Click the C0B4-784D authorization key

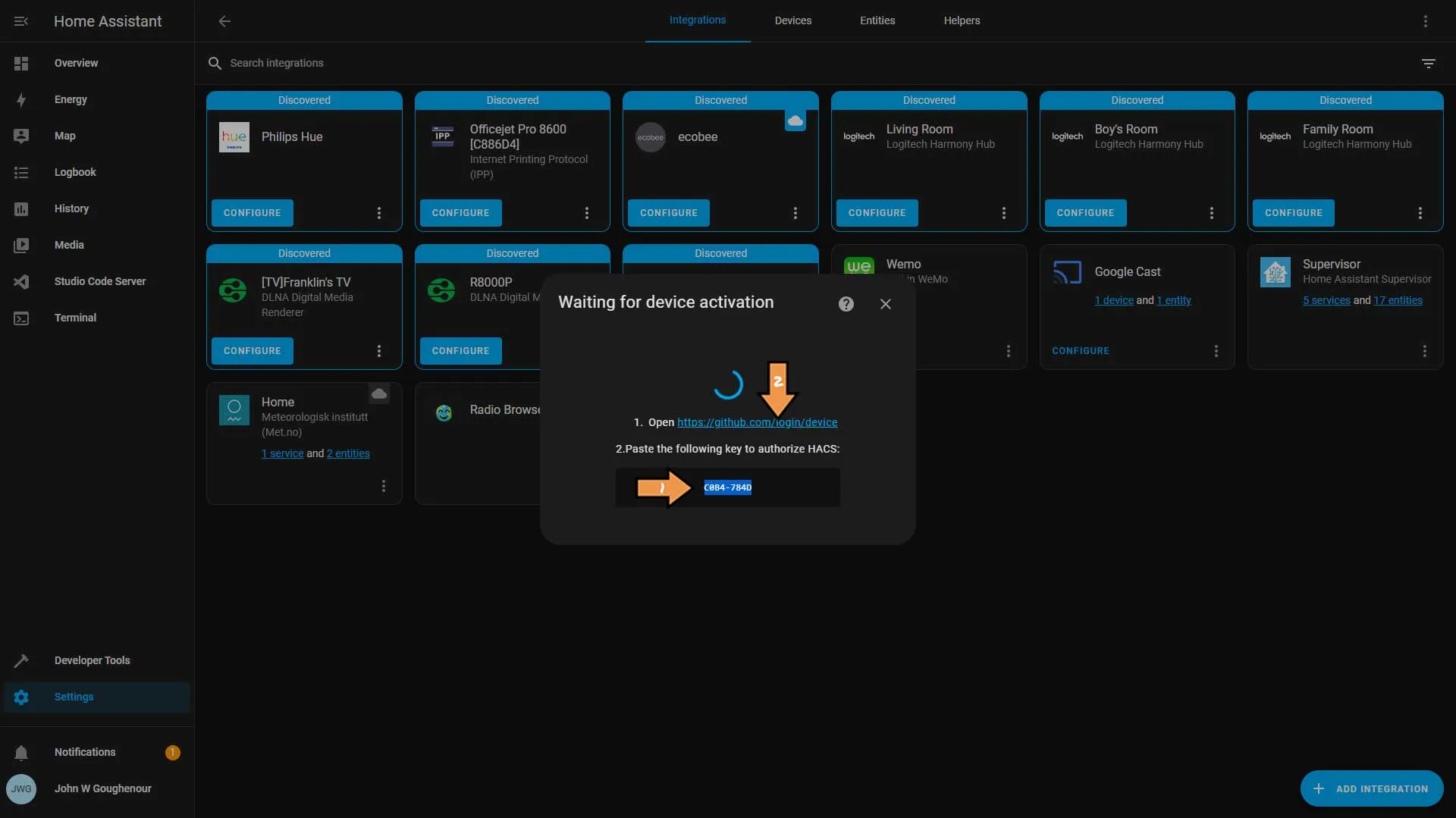click(727, 487)
